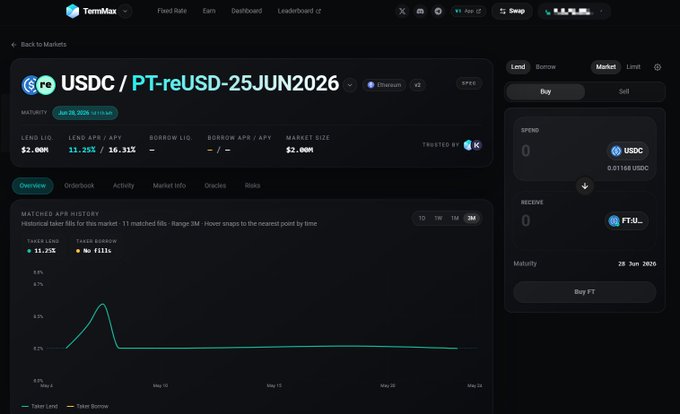Set chart range to 3M

click(471, 218)
